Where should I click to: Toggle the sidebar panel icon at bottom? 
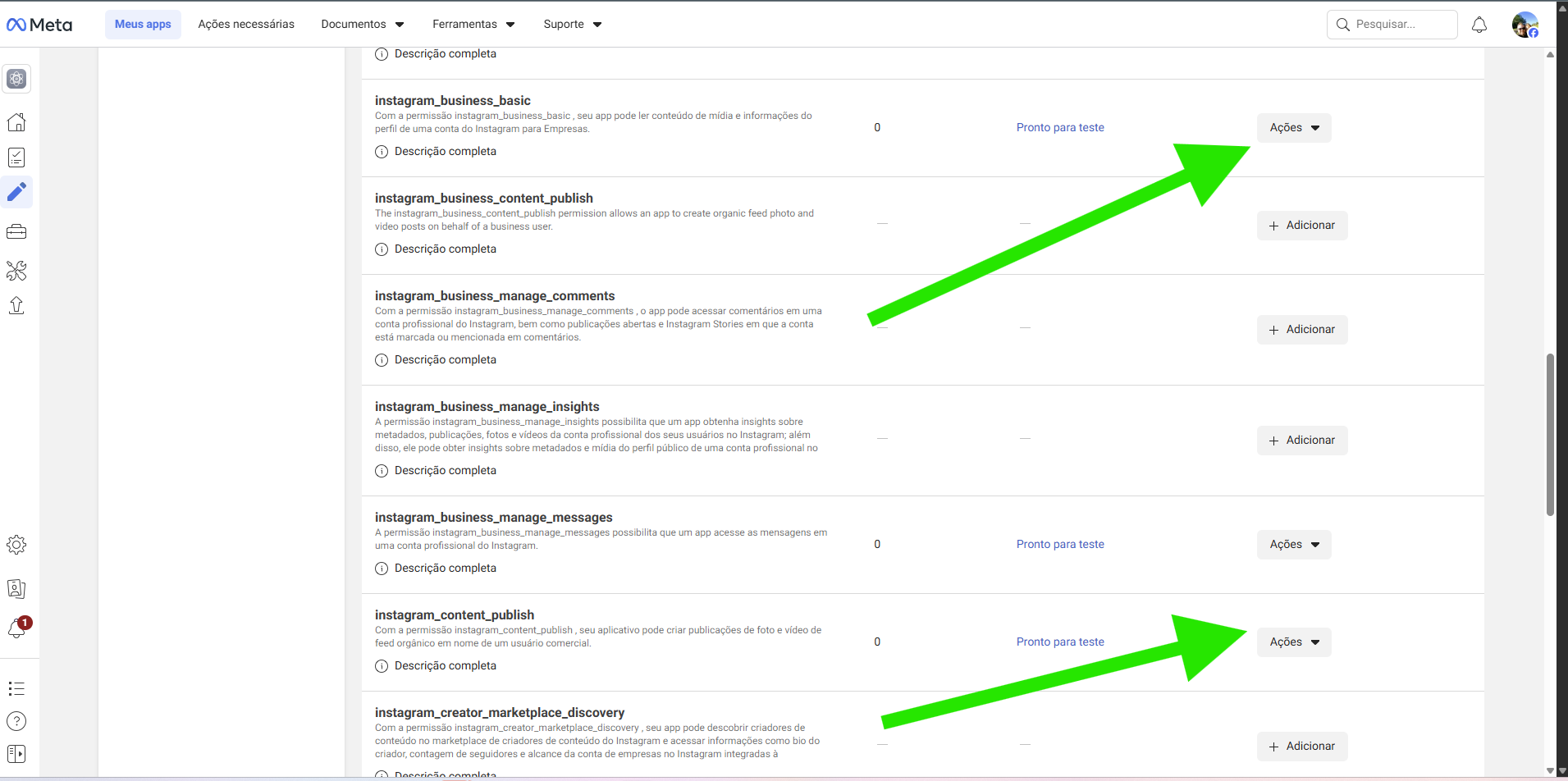(16, 754)
